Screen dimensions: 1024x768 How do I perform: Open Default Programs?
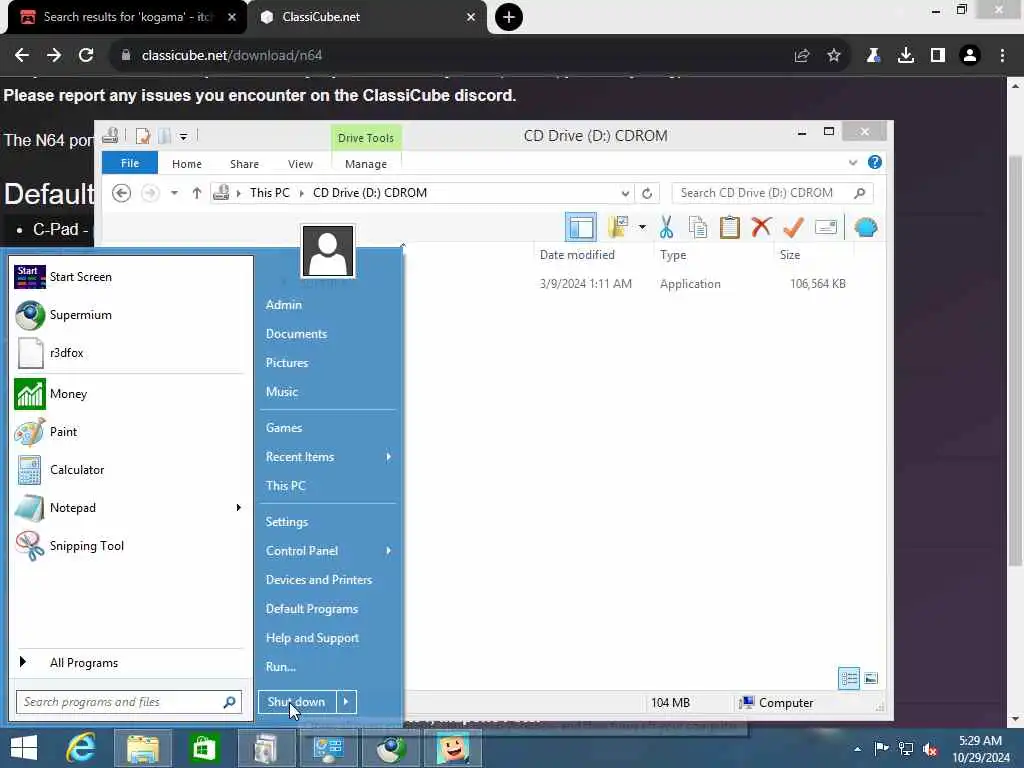(x=312, y=609)
